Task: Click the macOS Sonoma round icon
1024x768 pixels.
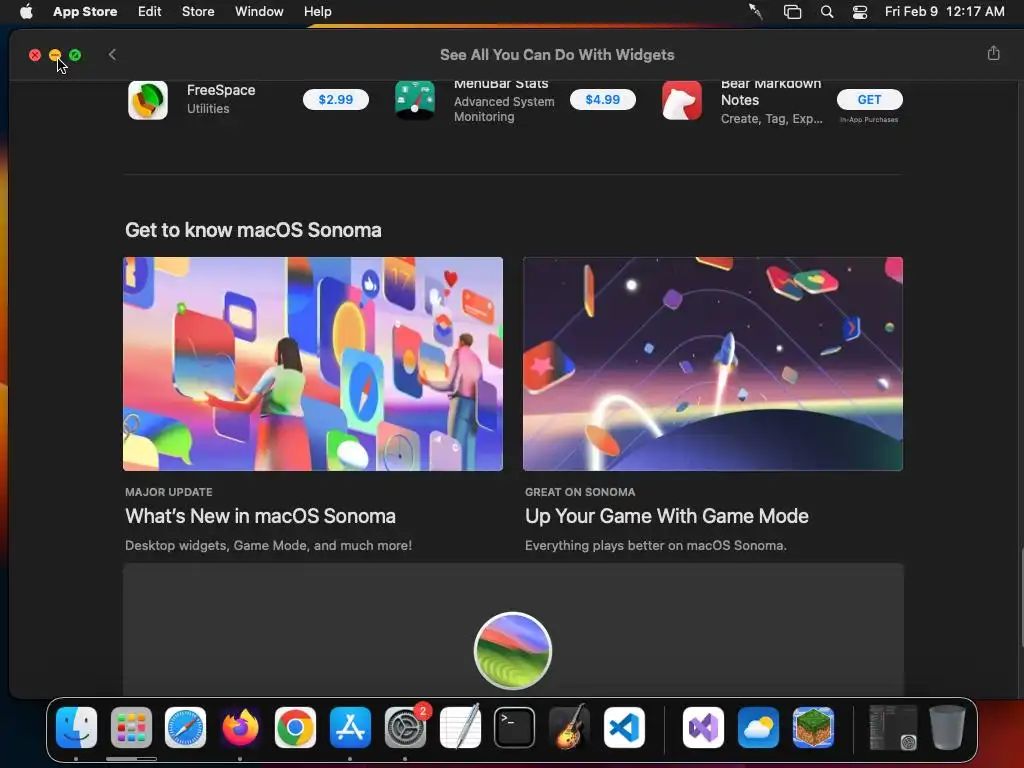Action: click(x=513, y=650)
